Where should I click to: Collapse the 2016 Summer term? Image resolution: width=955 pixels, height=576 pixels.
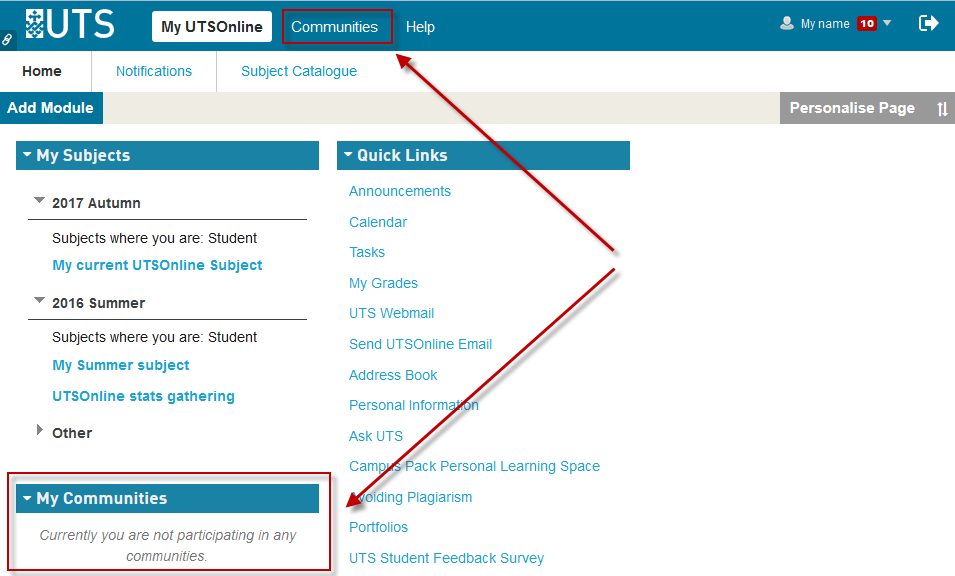(x=40, y=301)
